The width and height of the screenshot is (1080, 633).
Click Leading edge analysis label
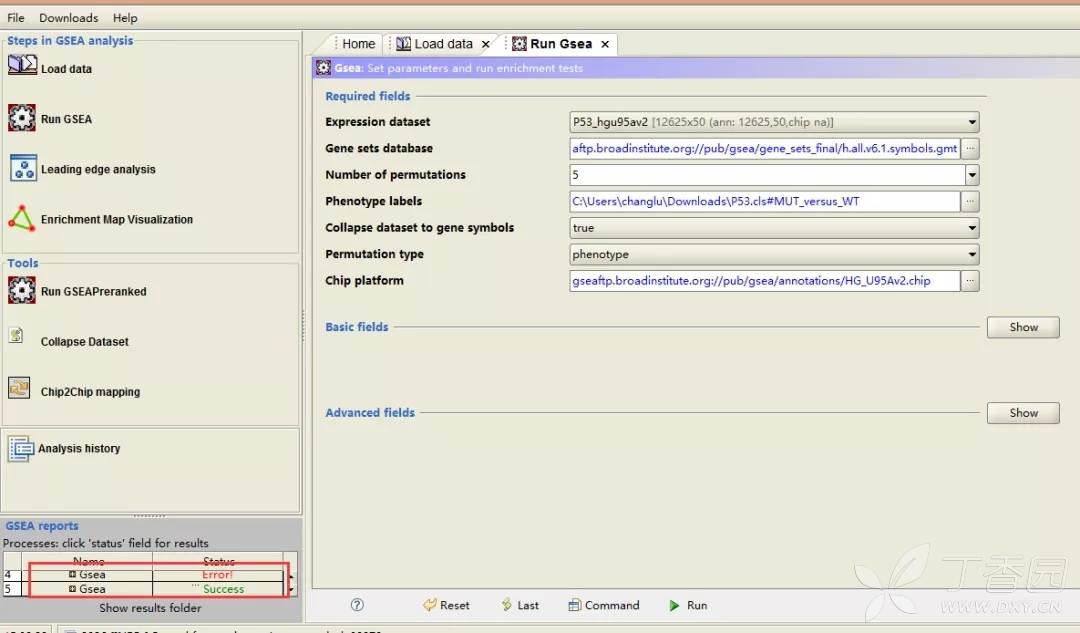point(98,169)
